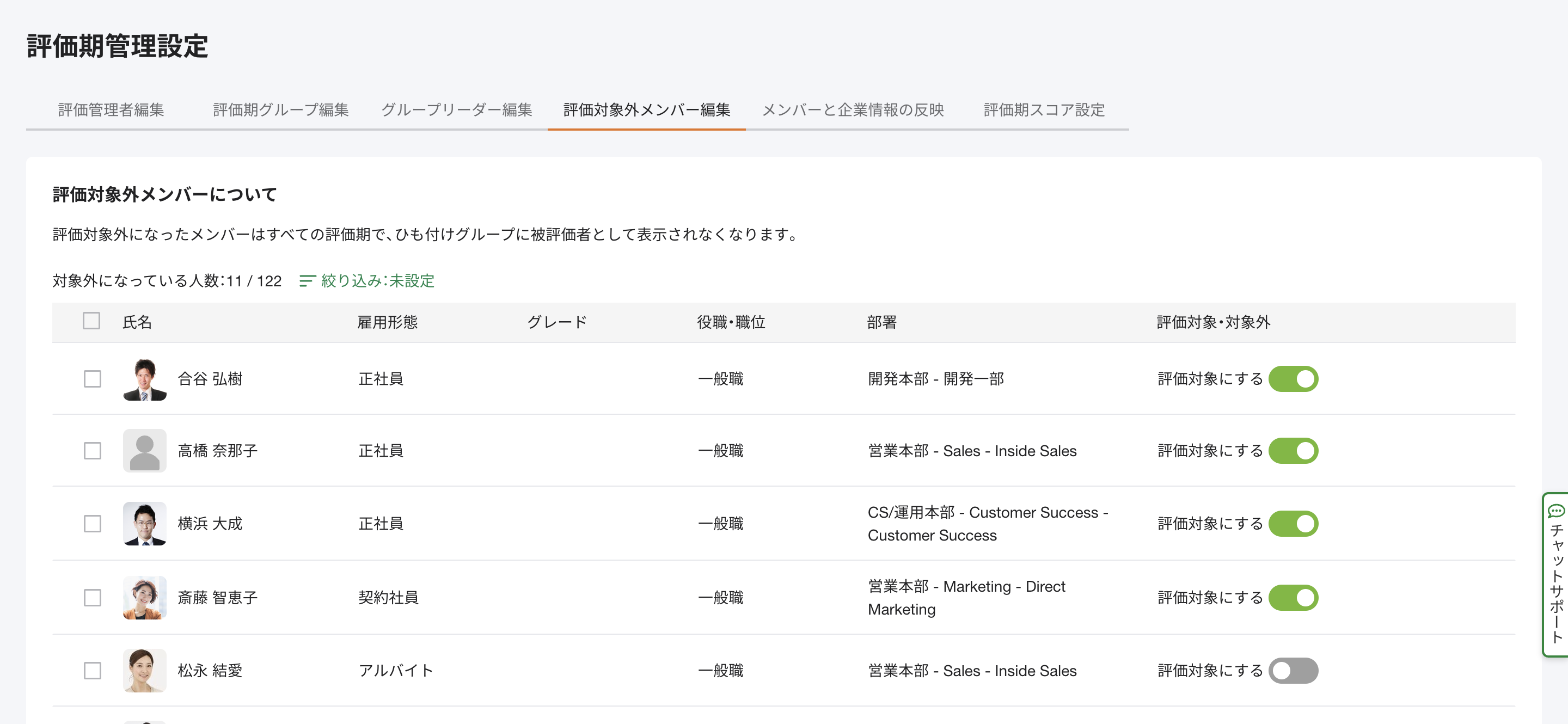Click the filter icon beside 絞り込み

pyautogui.click(x=307, y=280)
